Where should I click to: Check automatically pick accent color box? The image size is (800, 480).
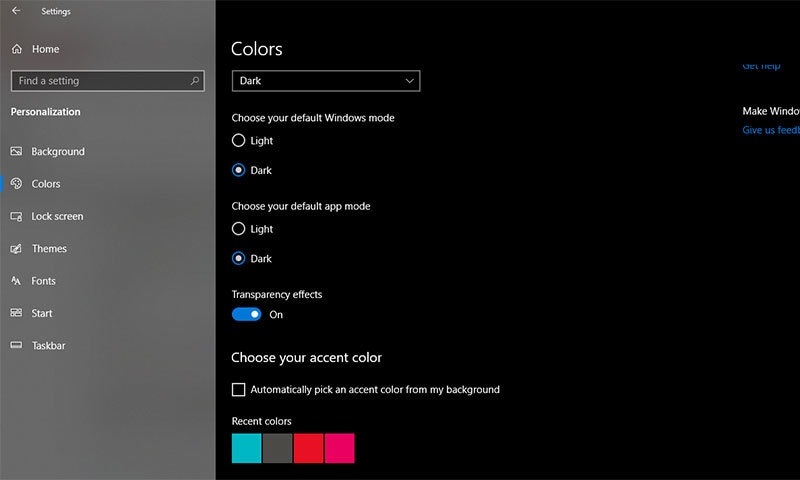tap(238, 389)
